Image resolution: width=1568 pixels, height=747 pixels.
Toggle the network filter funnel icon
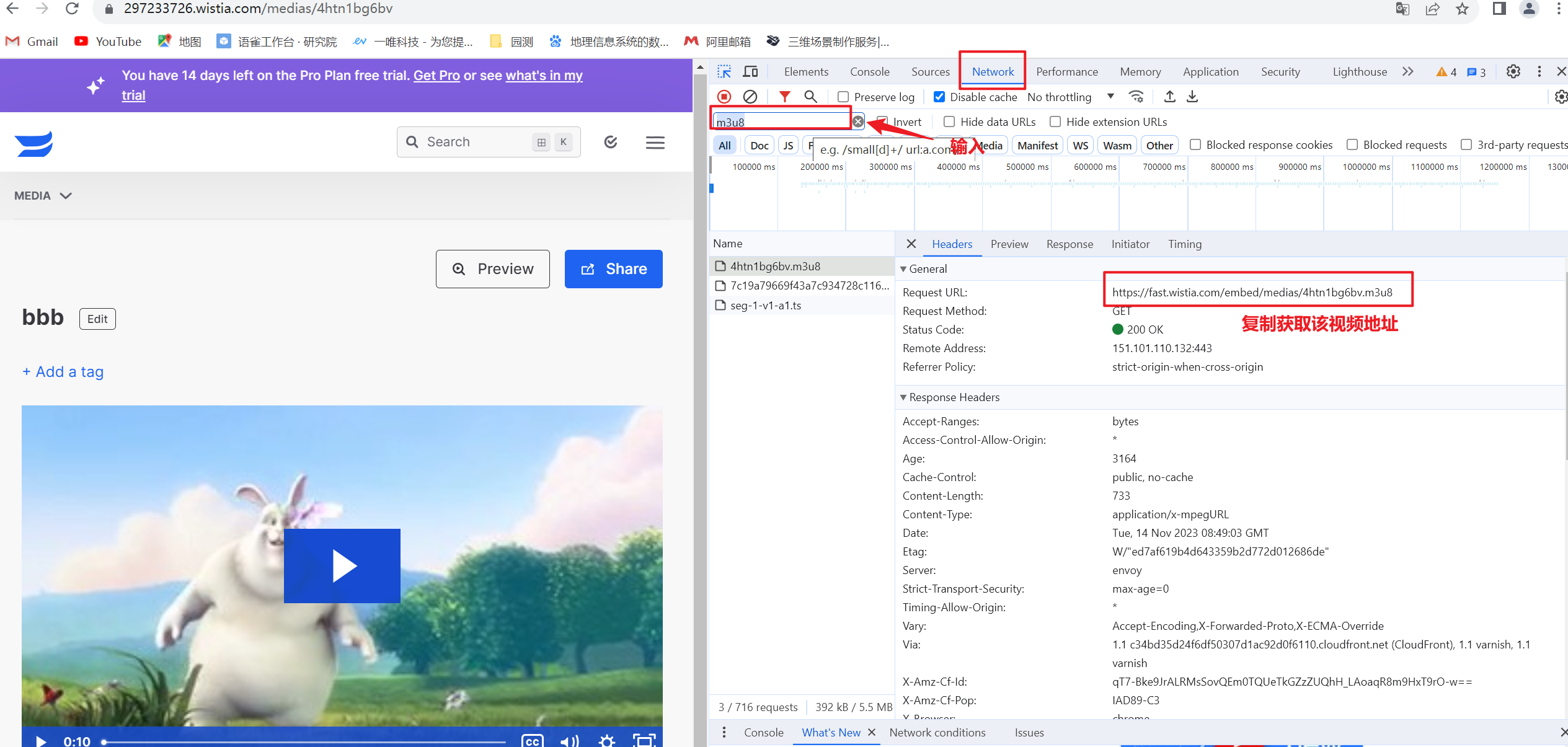785,97
